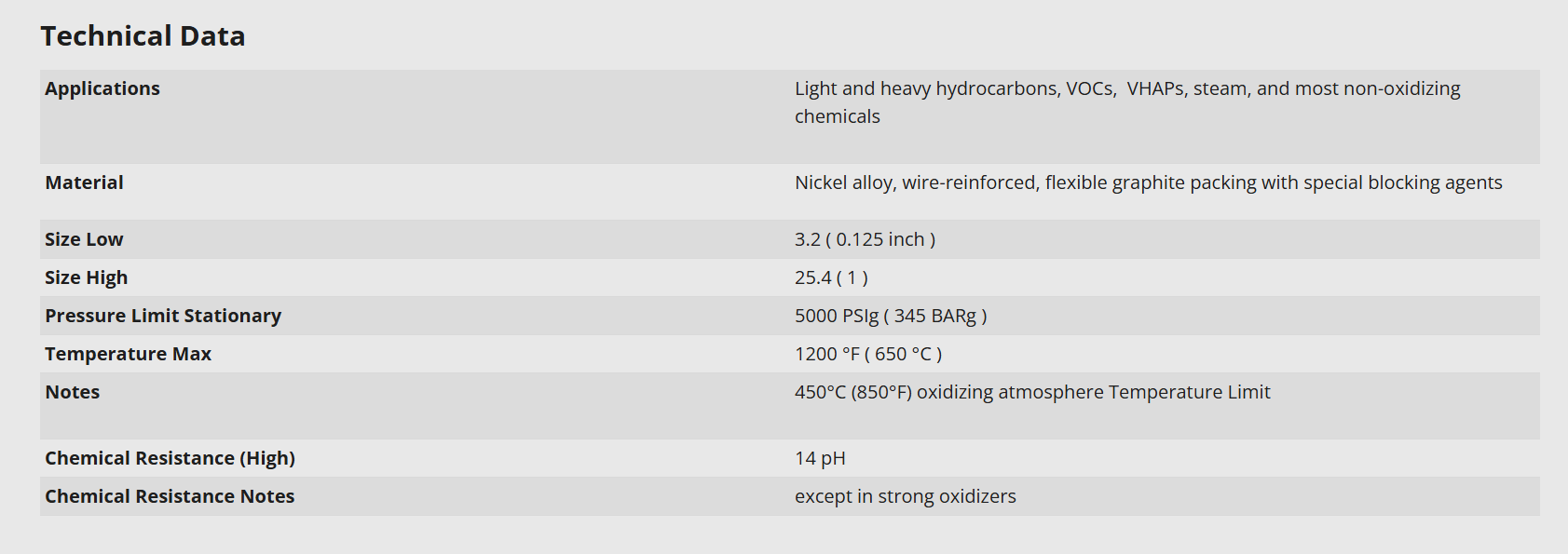
Task: Click the Applications row label
Action: pyautogui.click(x=102, y=88)
